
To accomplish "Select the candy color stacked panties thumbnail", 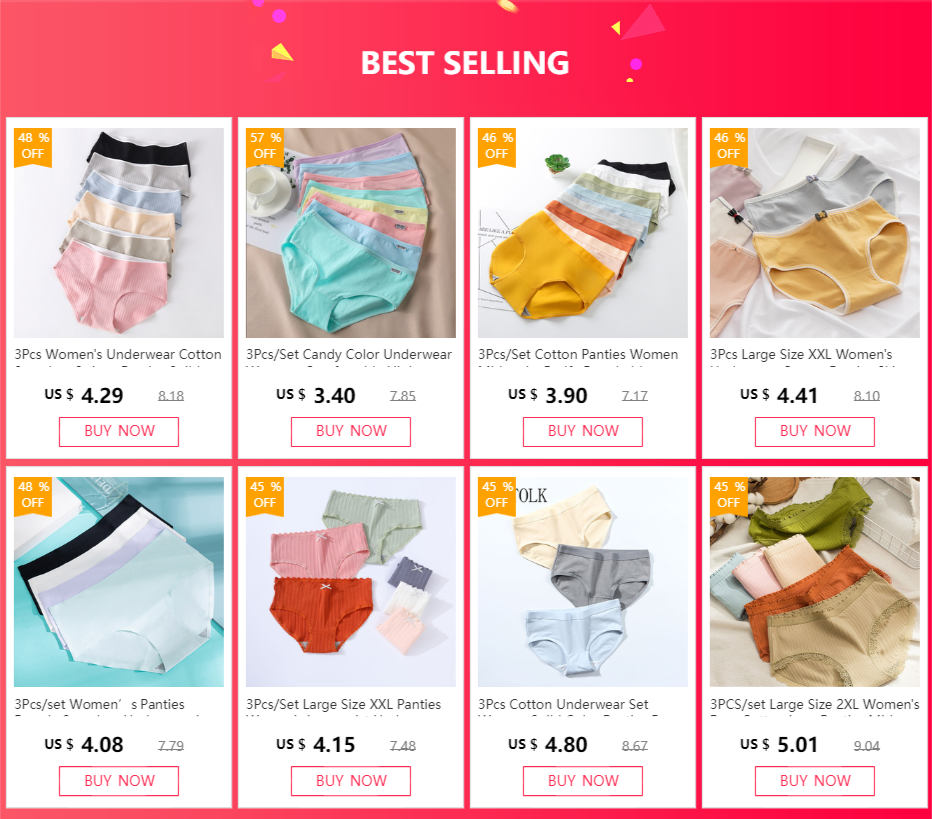I will pyautogui.click(x=351, y=233).
